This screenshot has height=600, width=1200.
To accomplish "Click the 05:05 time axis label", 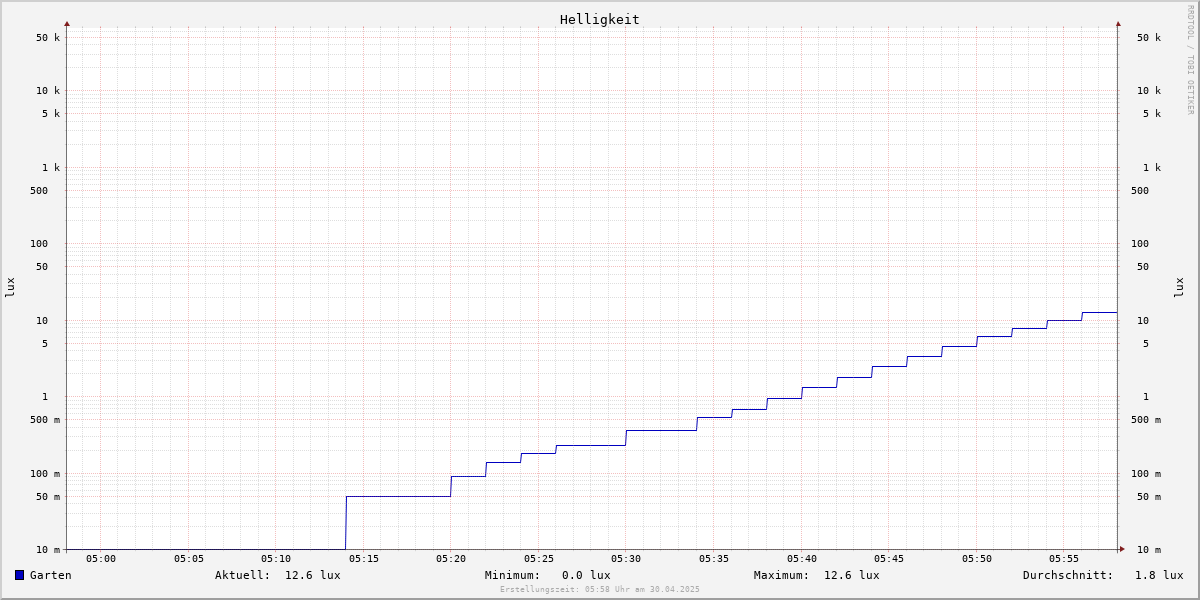I will tap(189, 559).
